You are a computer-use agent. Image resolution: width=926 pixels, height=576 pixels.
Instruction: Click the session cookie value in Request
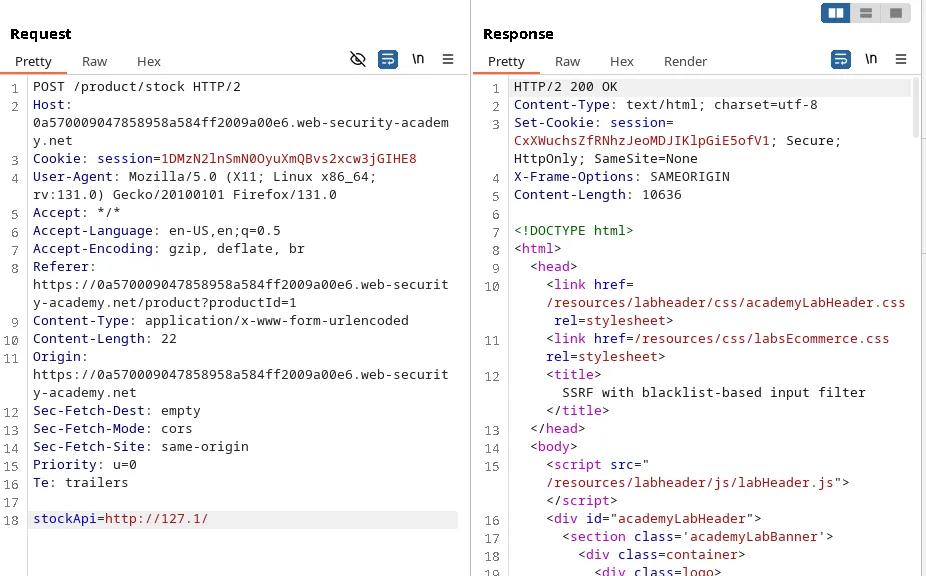[x=289, y=159]
